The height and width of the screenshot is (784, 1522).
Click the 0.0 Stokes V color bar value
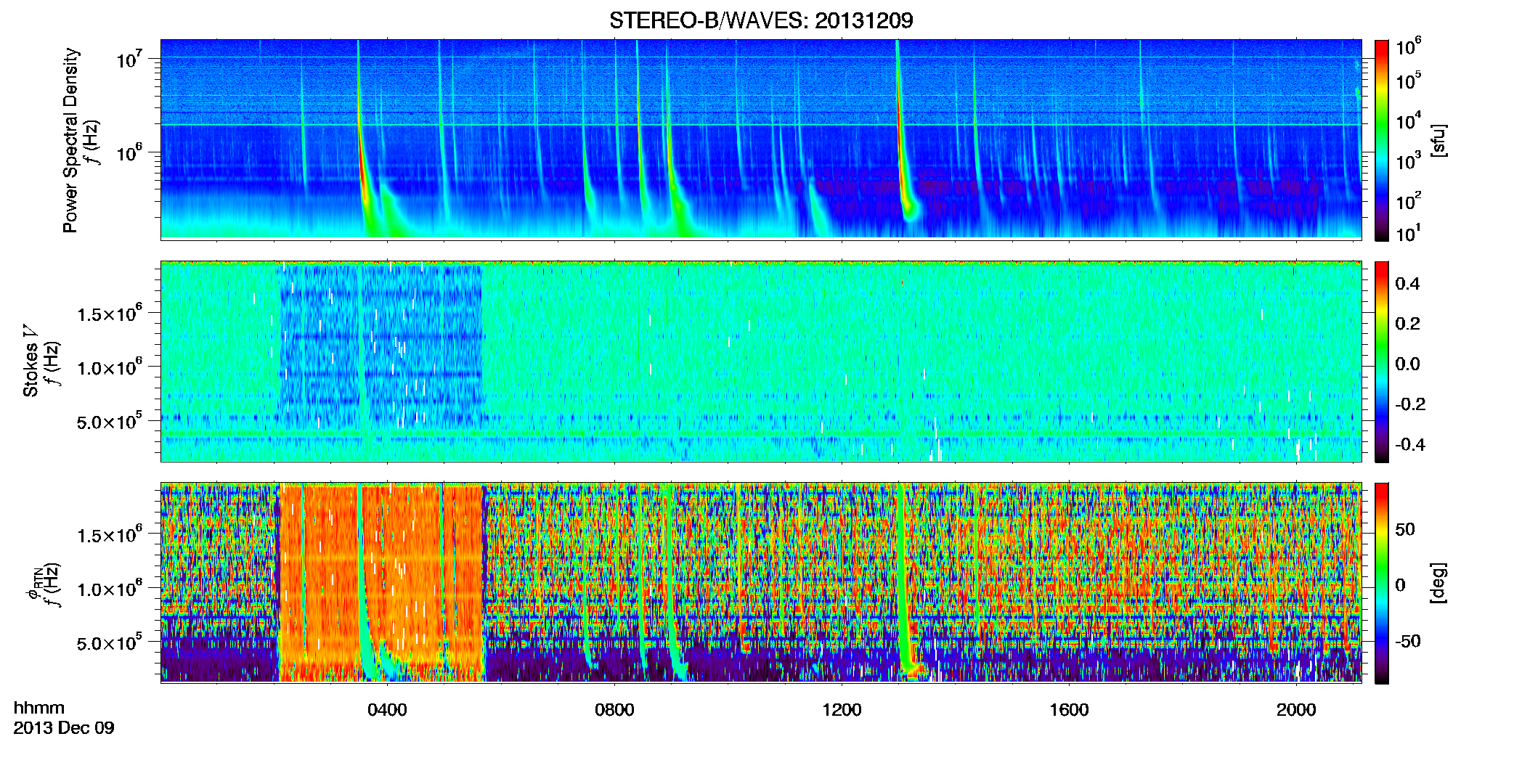[x=1407, y=364]
